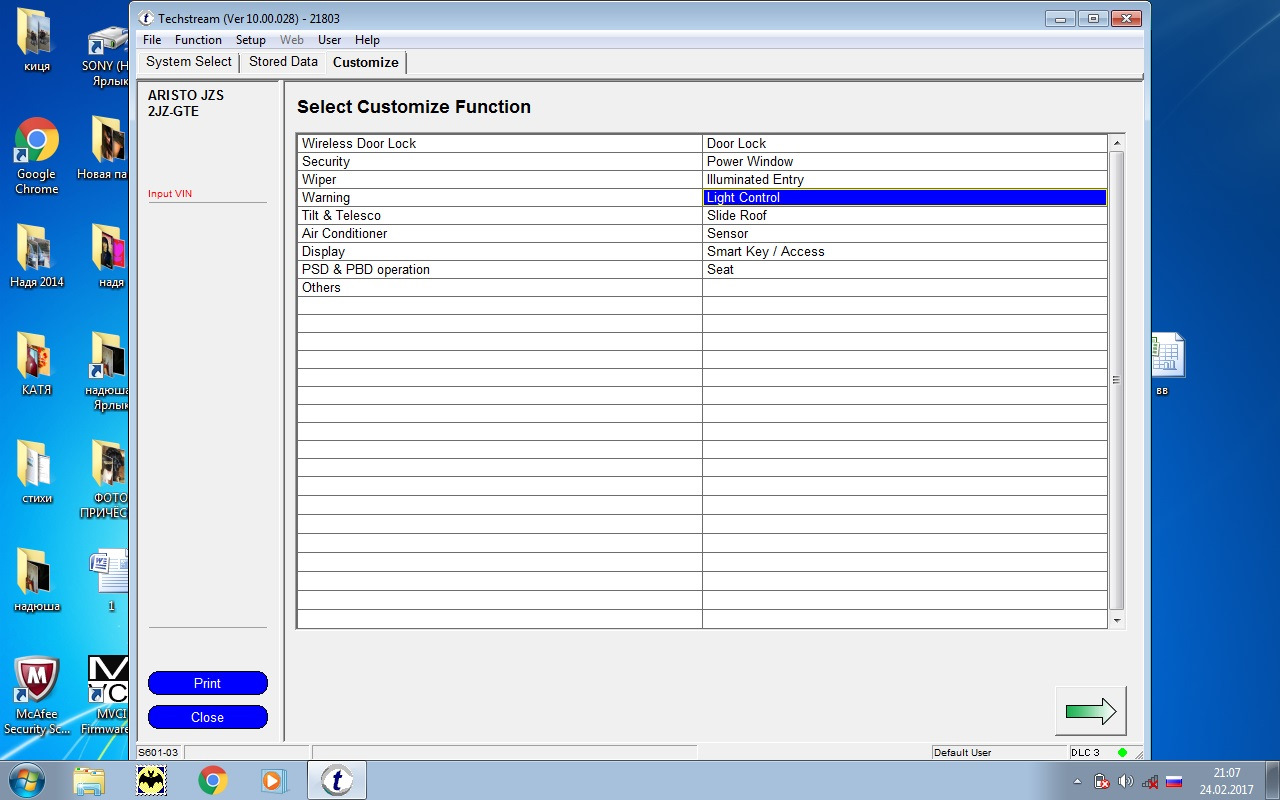Viewport: 1280px width, 800px height.
Task: Open the Setup menu
Action: 251,40
